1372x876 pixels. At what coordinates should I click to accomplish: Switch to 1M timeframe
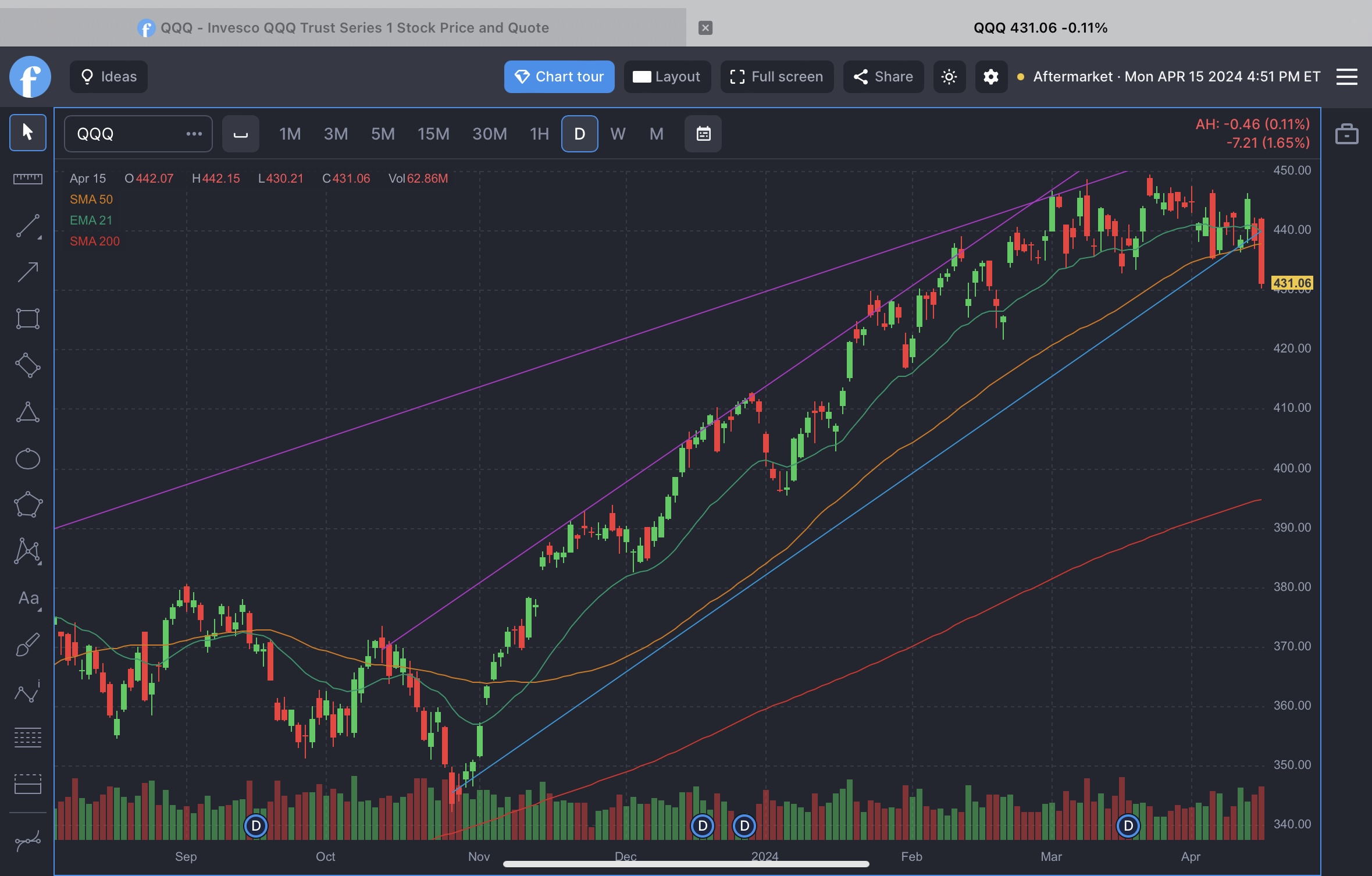pos(290,134)
